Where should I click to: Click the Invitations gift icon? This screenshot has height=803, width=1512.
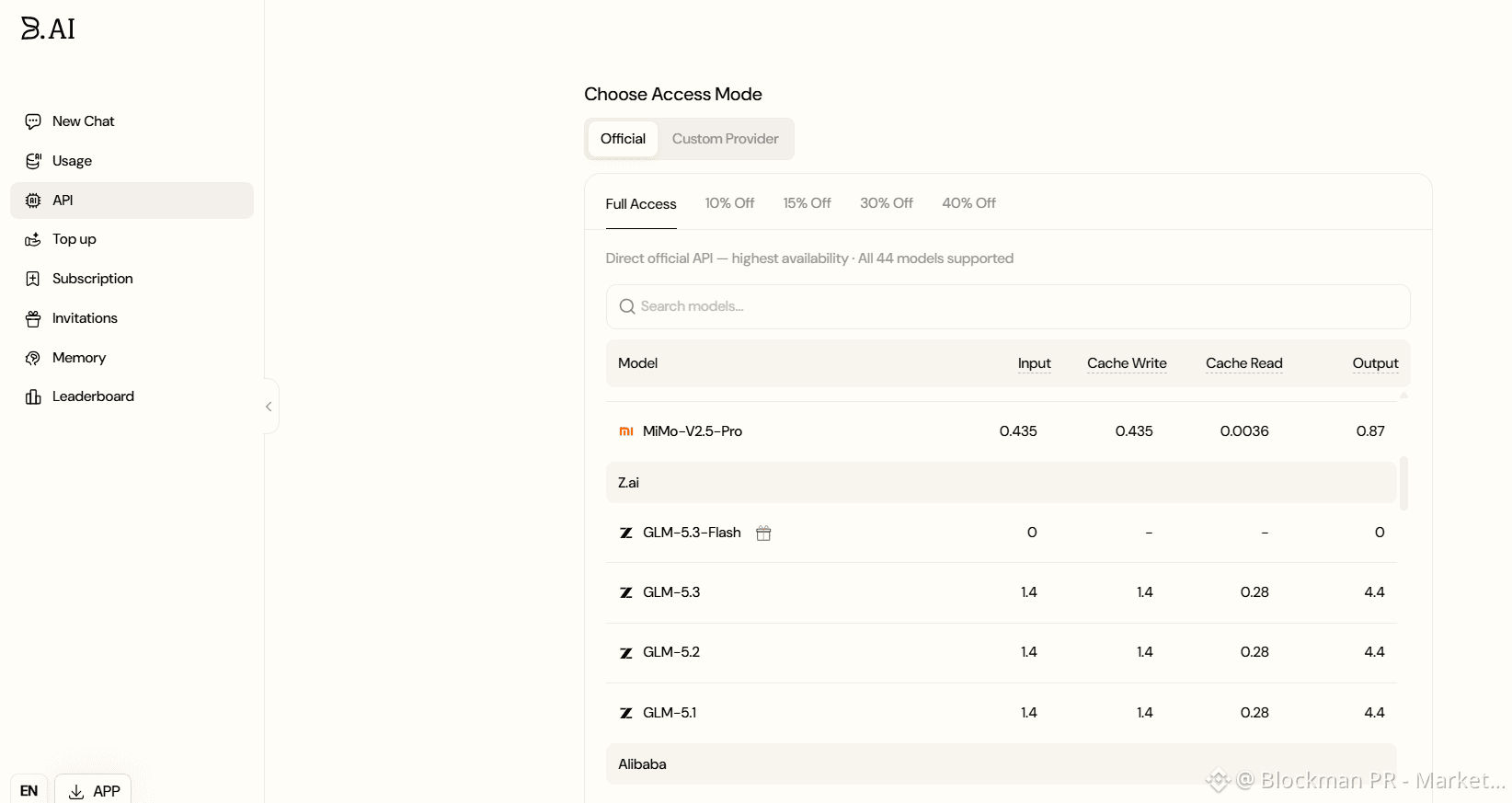tap(33, 318)
